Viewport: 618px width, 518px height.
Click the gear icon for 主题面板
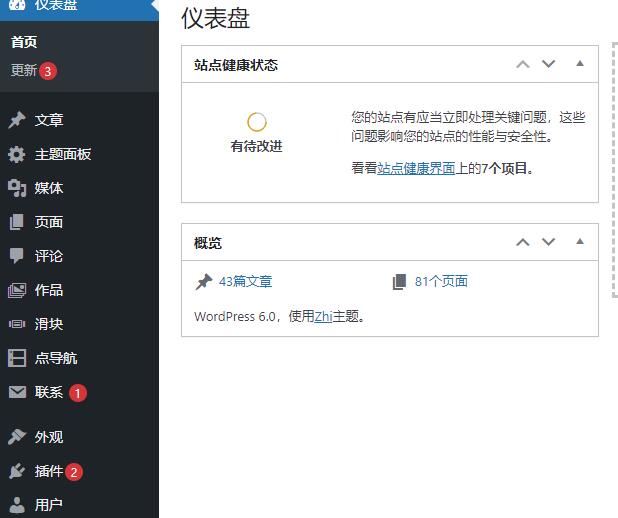17,154
